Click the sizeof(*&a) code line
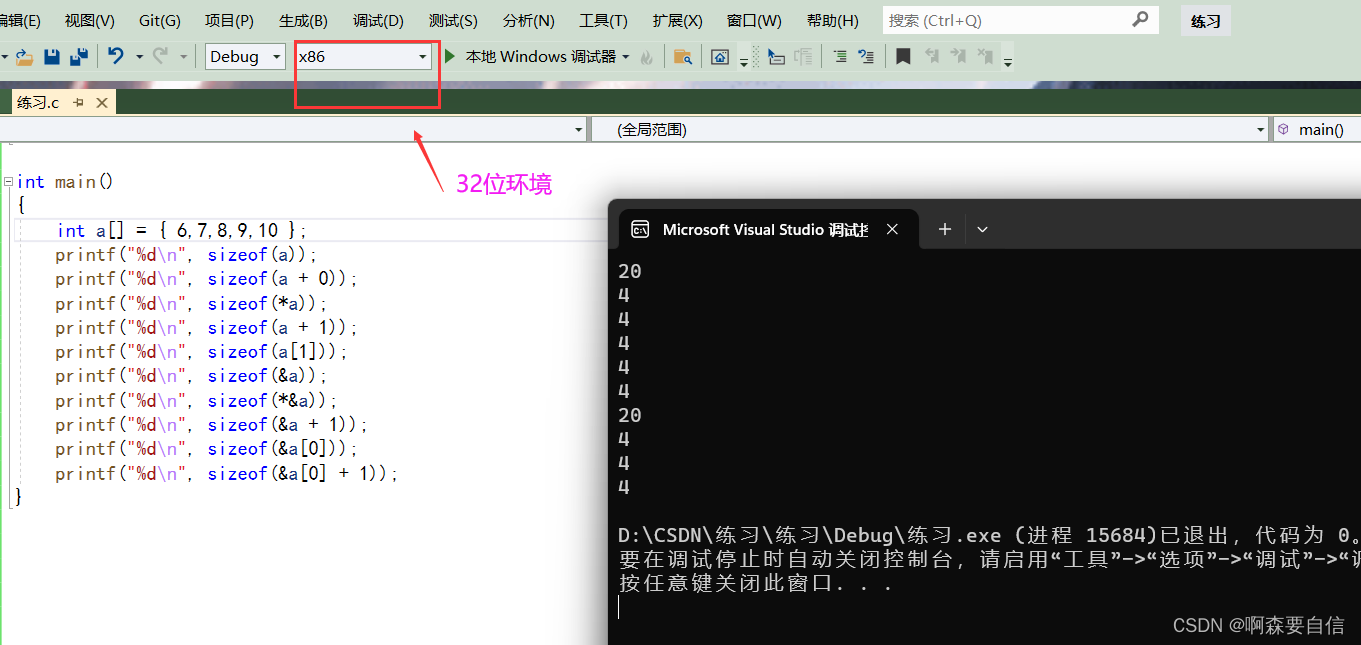Screen dimensions: 1361x645 191,401
